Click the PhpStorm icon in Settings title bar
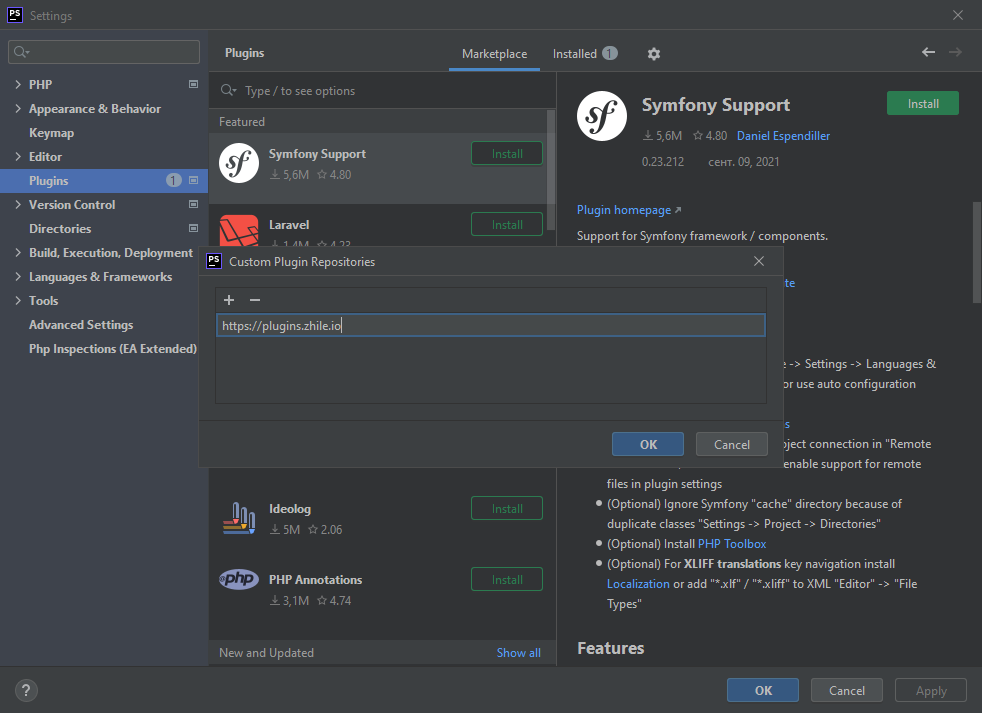 pos(15,15)
